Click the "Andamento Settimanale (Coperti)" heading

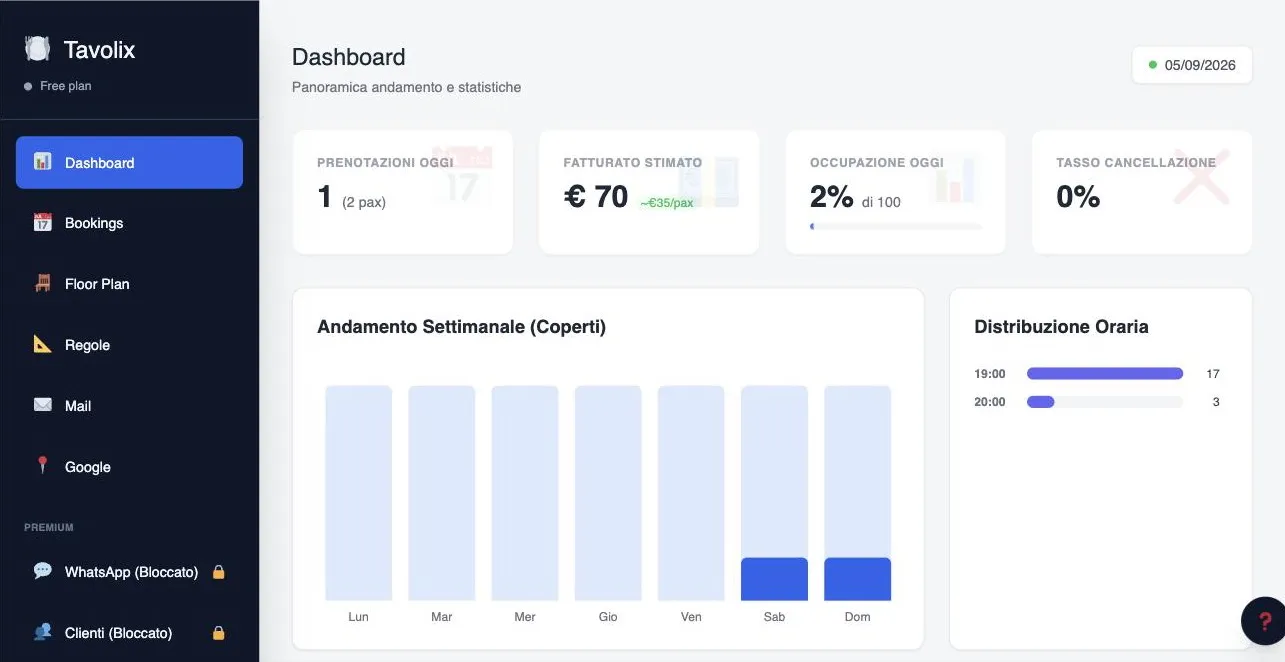point(461,327)
